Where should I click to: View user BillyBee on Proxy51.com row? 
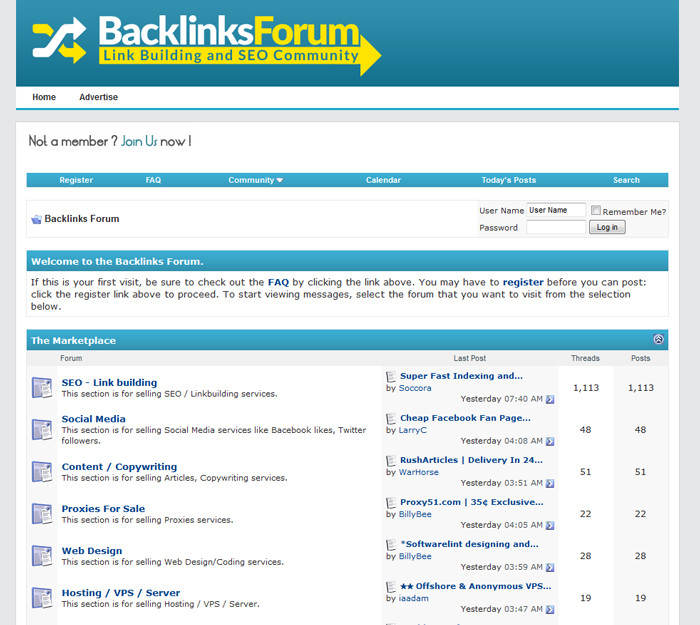point(415,514)
